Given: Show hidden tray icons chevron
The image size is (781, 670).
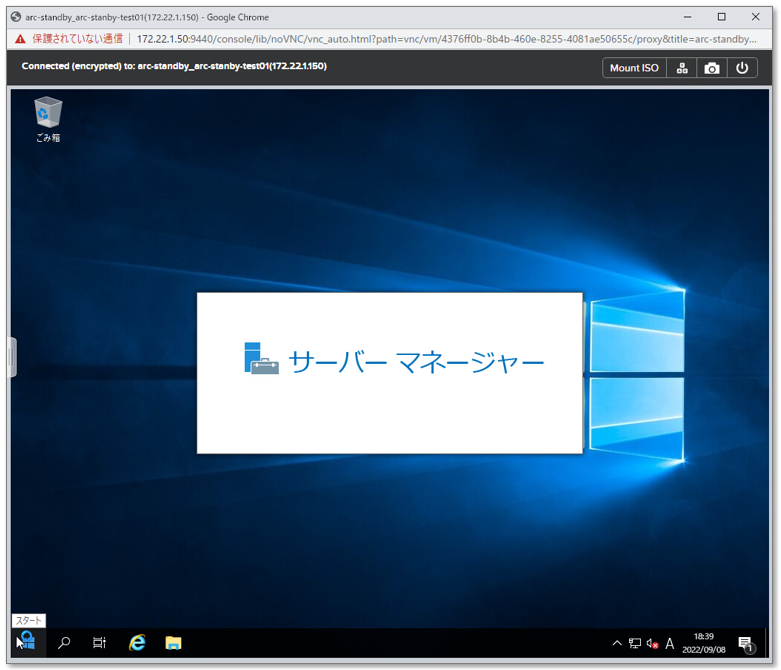Looking at the screenshot, I should point(617,643).
